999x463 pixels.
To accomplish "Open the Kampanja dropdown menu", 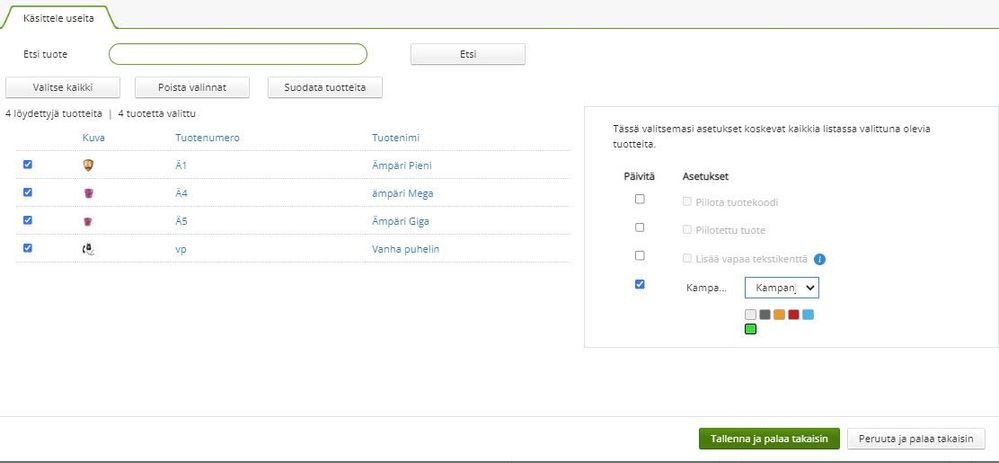I will pyautogui.click(x=782, y=287).
